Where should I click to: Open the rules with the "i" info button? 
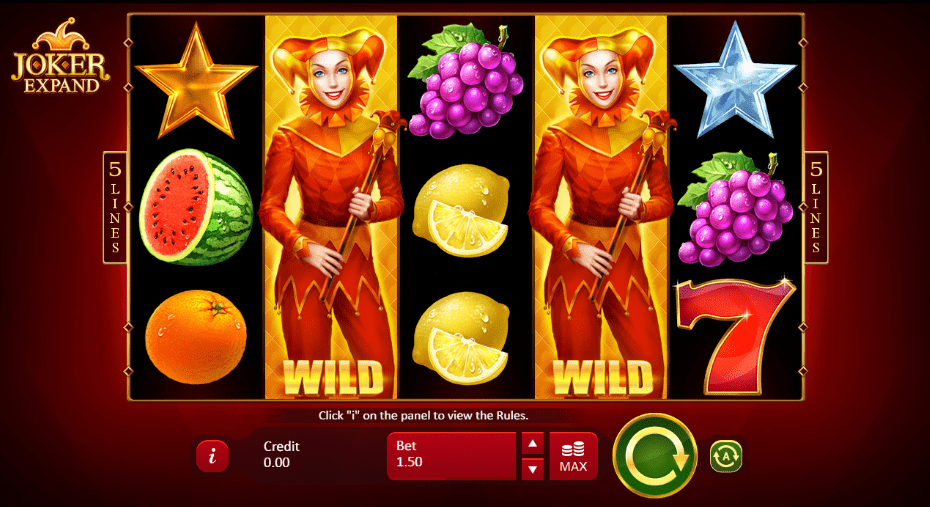pos(212,456)
